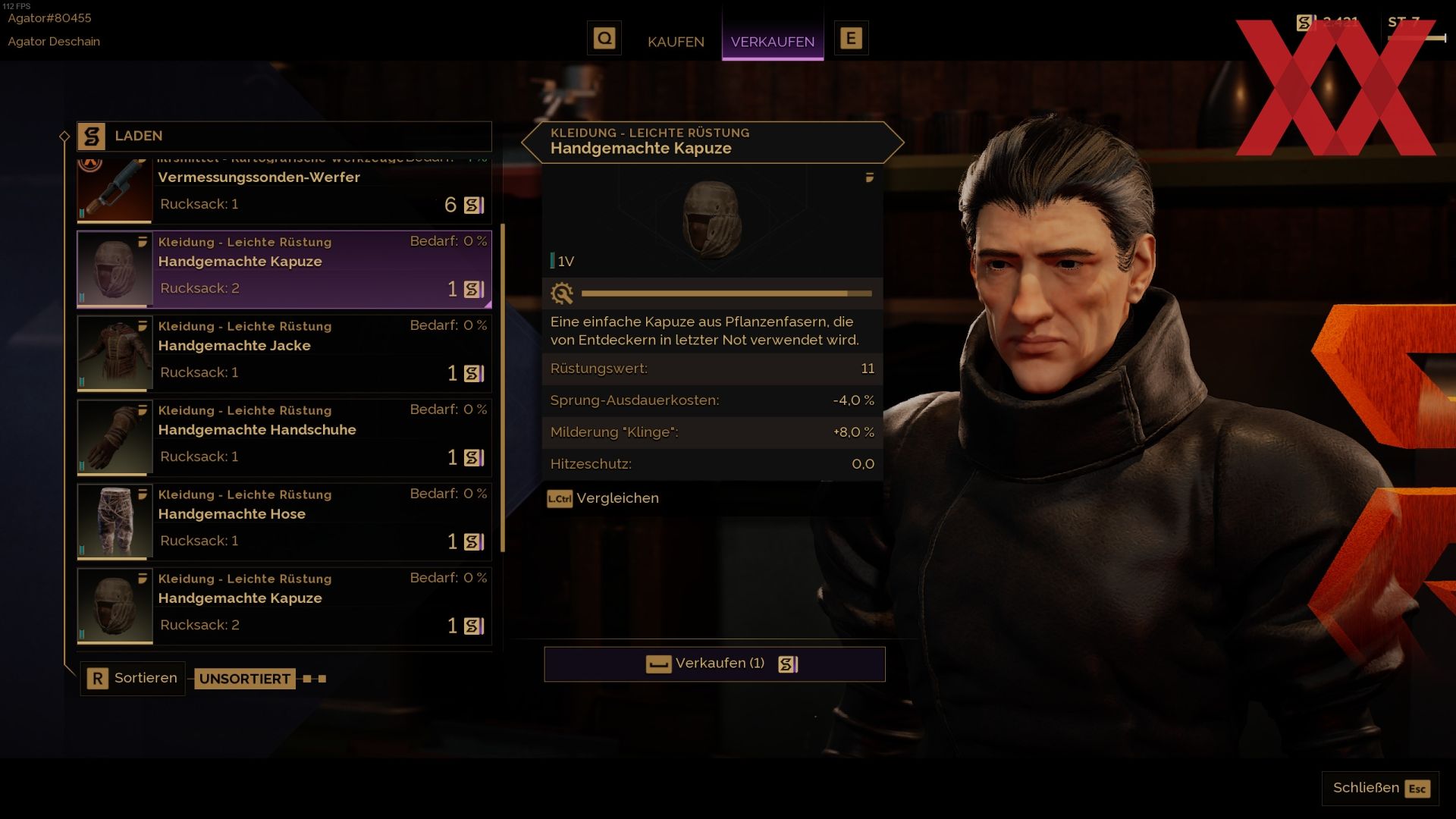Click the Sortieren sort button

(133, 678)
